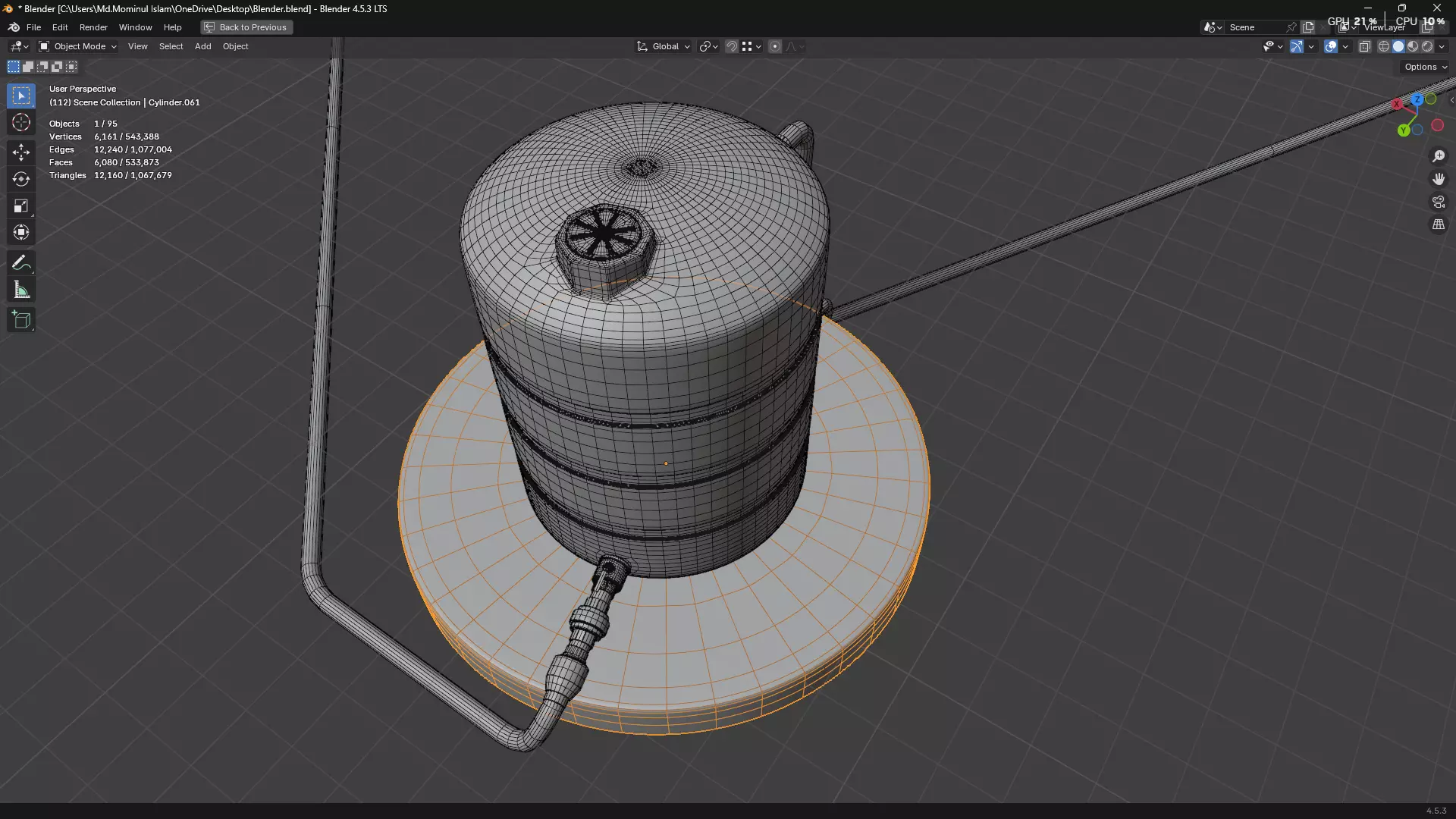This screenshot has height=819, width=1456.
Task: Set selection mode to Subtract
Action: click(x=42, y=67)
